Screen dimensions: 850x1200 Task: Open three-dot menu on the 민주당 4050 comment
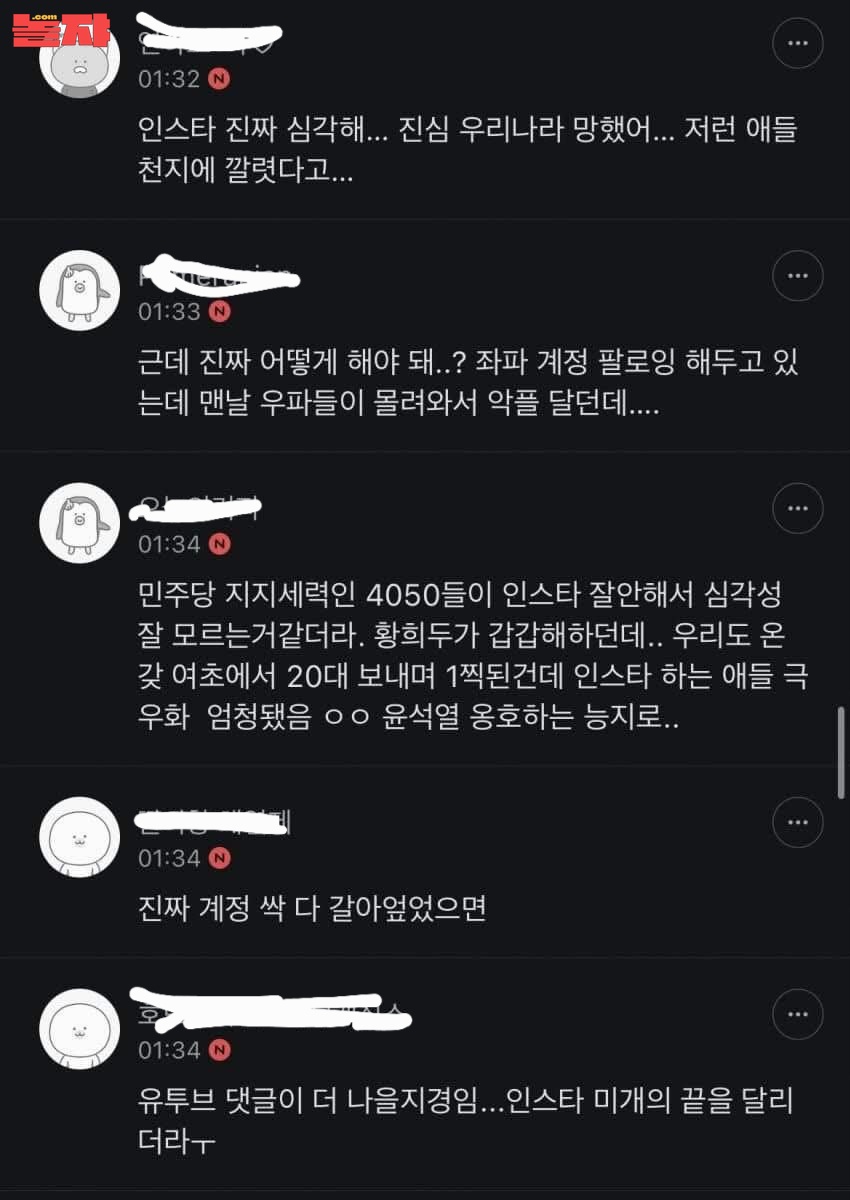798,509
